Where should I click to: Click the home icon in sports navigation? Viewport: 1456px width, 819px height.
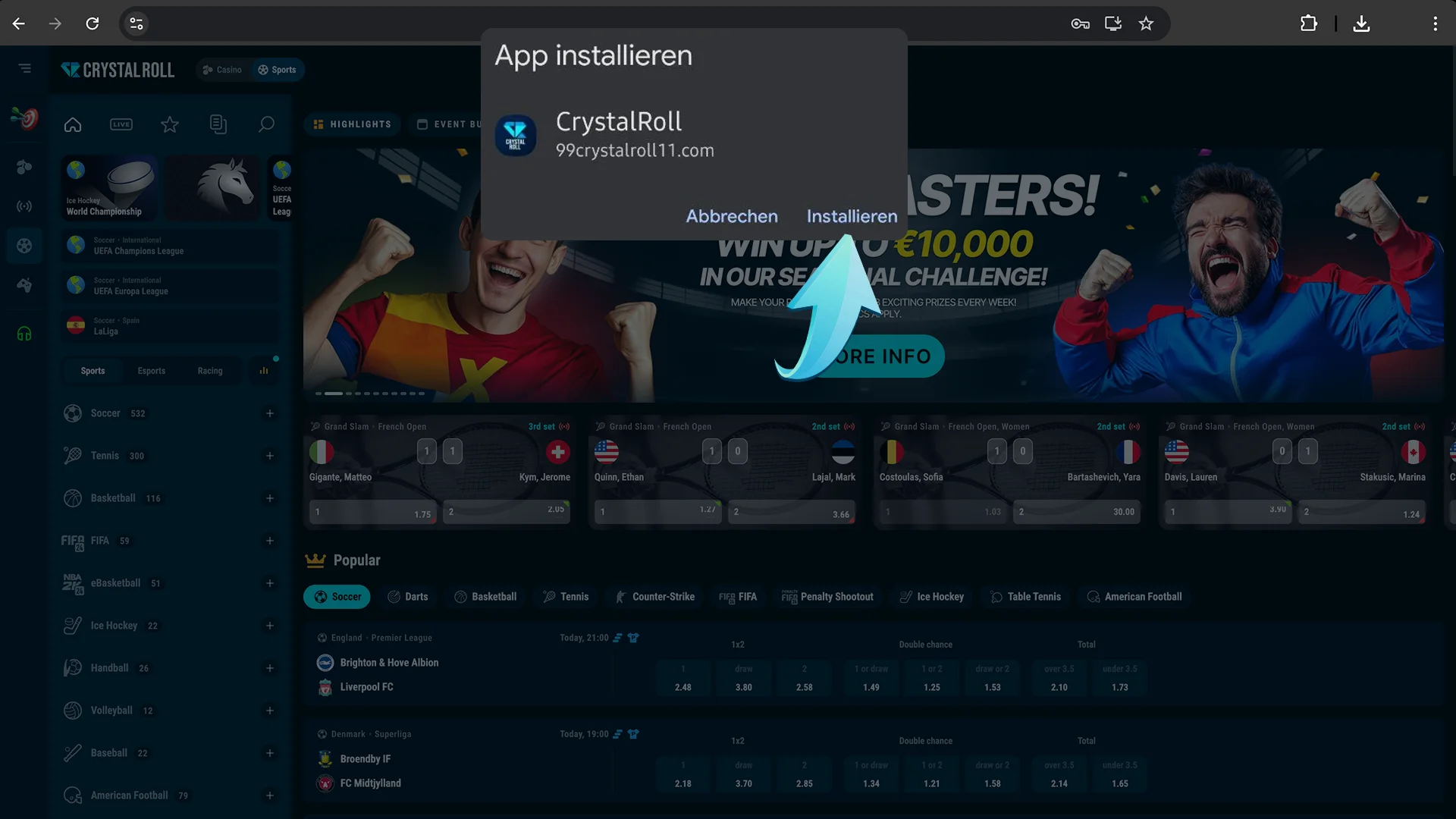(x=73, y=124)
